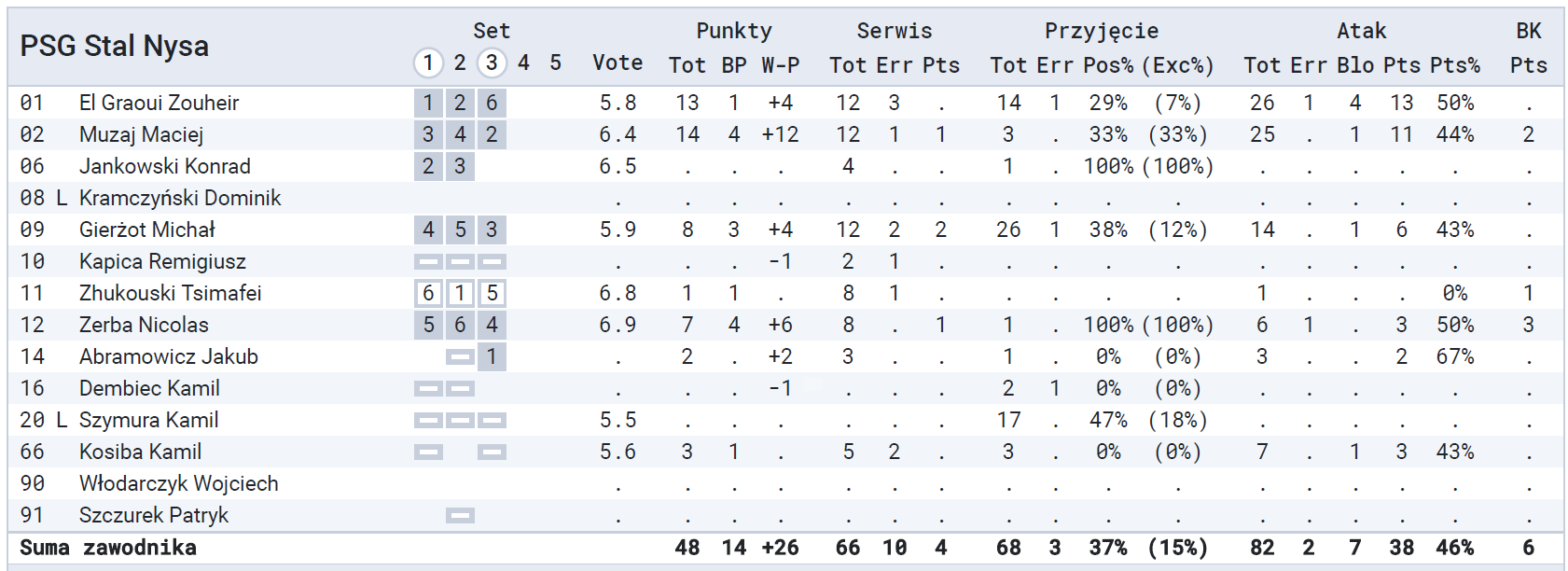Click Zerba Nicolas set 3 position box
1568x571 pixels.
(x=492, y=325)
